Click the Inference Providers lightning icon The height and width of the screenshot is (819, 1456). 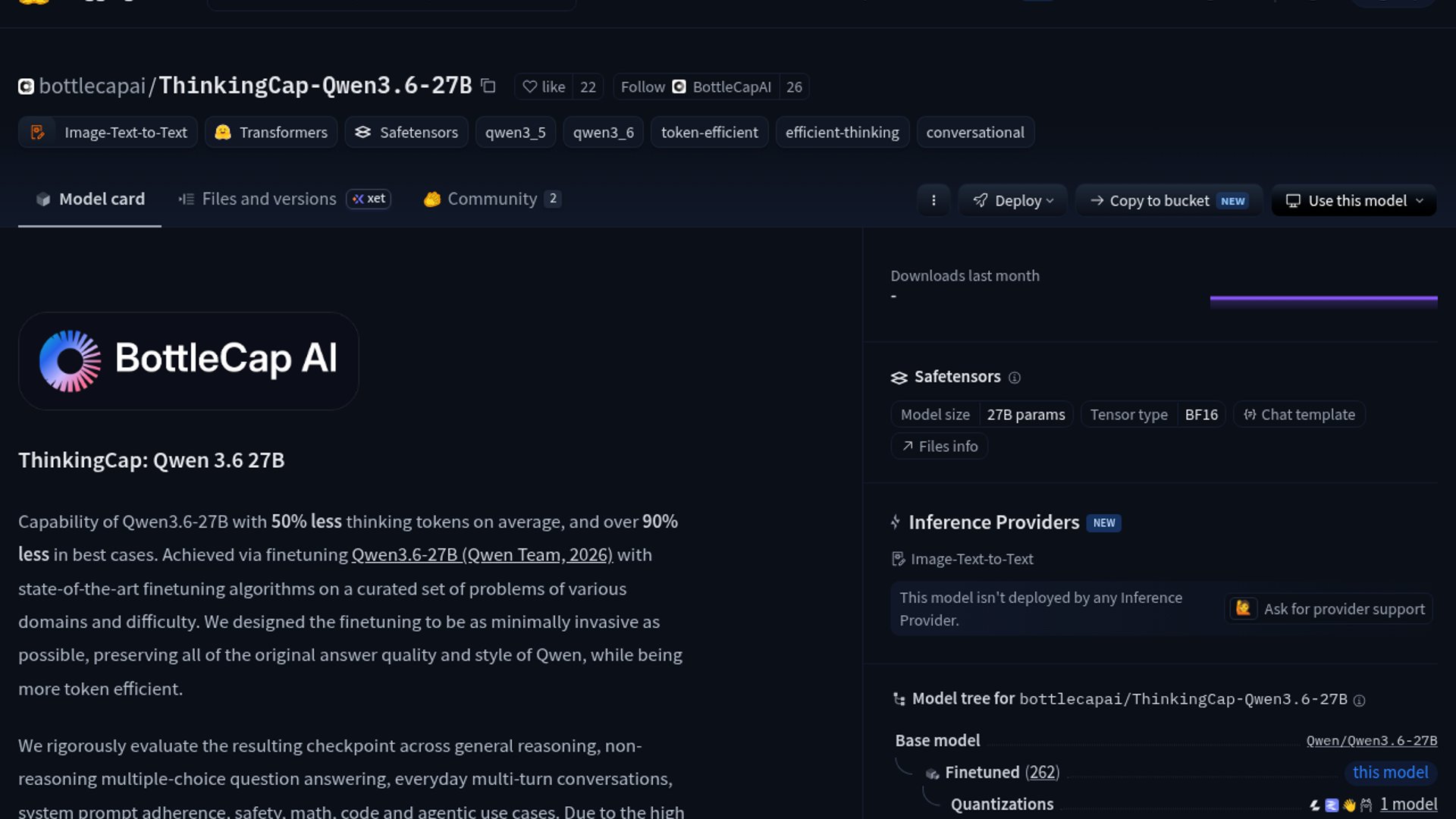(896, 522)
